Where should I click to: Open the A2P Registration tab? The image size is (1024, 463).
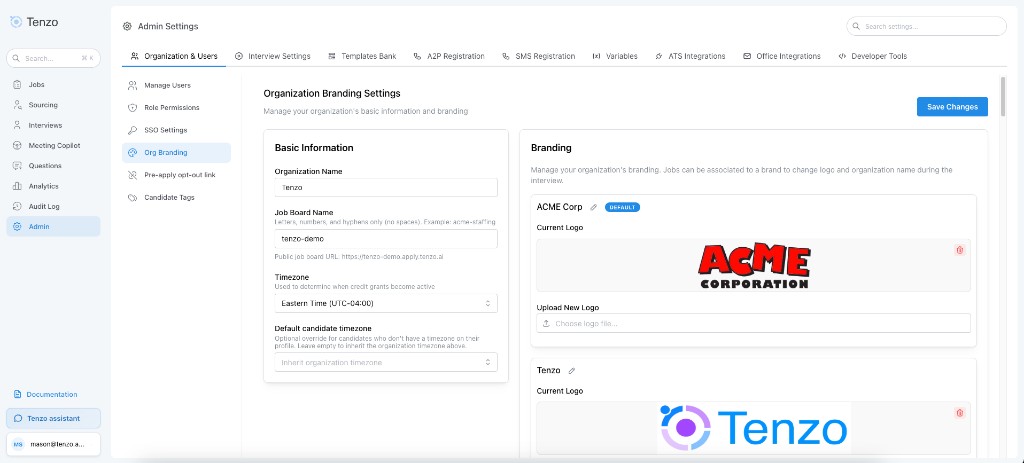[x=449, y=56]
